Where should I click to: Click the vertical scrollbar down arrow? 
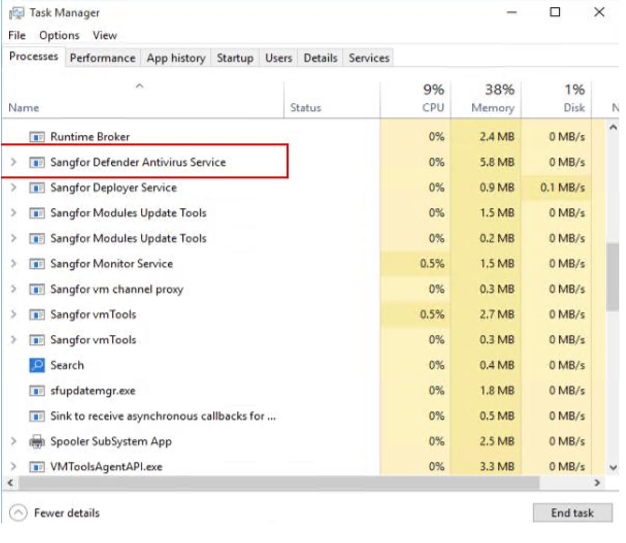pos(613,467)
